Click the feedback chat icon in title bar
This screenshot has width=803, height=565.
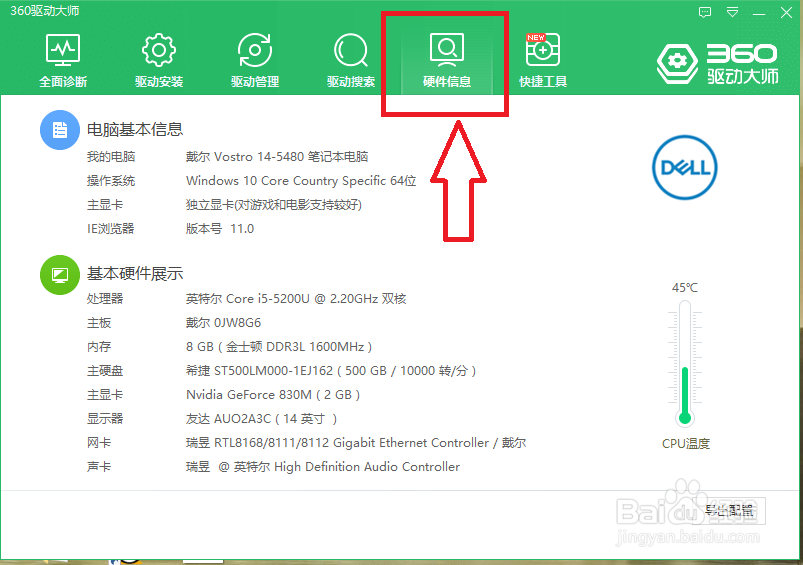click(705, 12)
